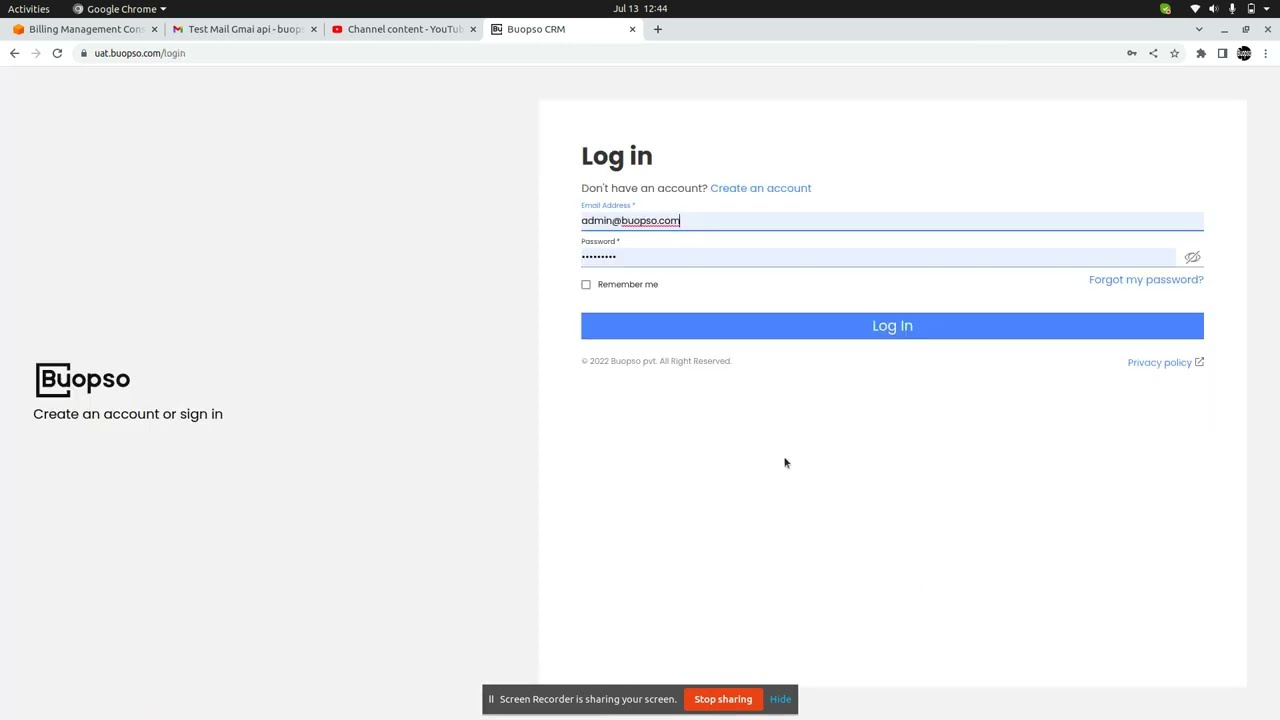Close the Billing Management Console tab
Image resolution: width=1280 pixels, height=720 pixels.
click(x=154, y=29)
